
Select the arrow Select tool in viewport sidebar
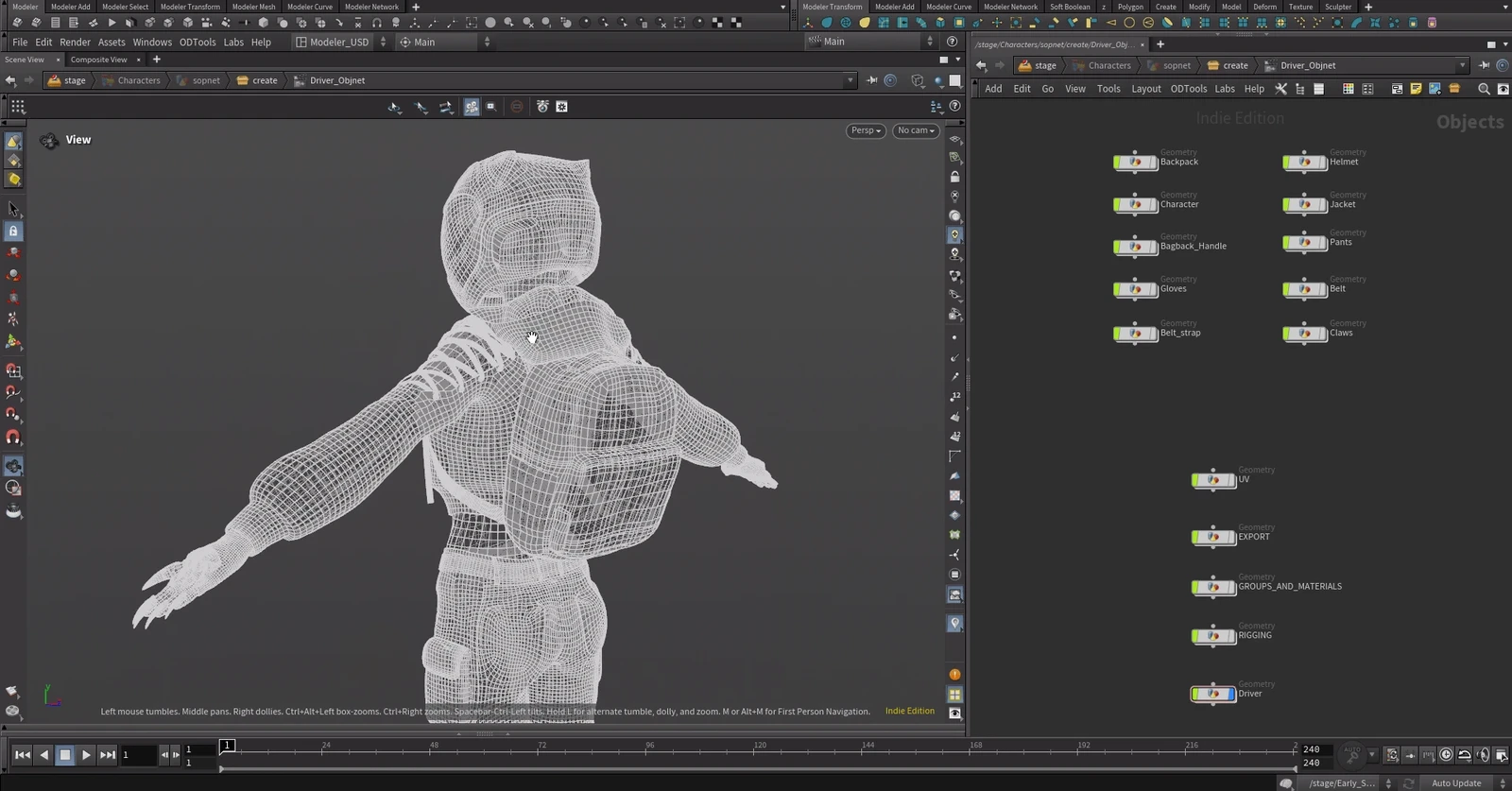pos(13,209)
